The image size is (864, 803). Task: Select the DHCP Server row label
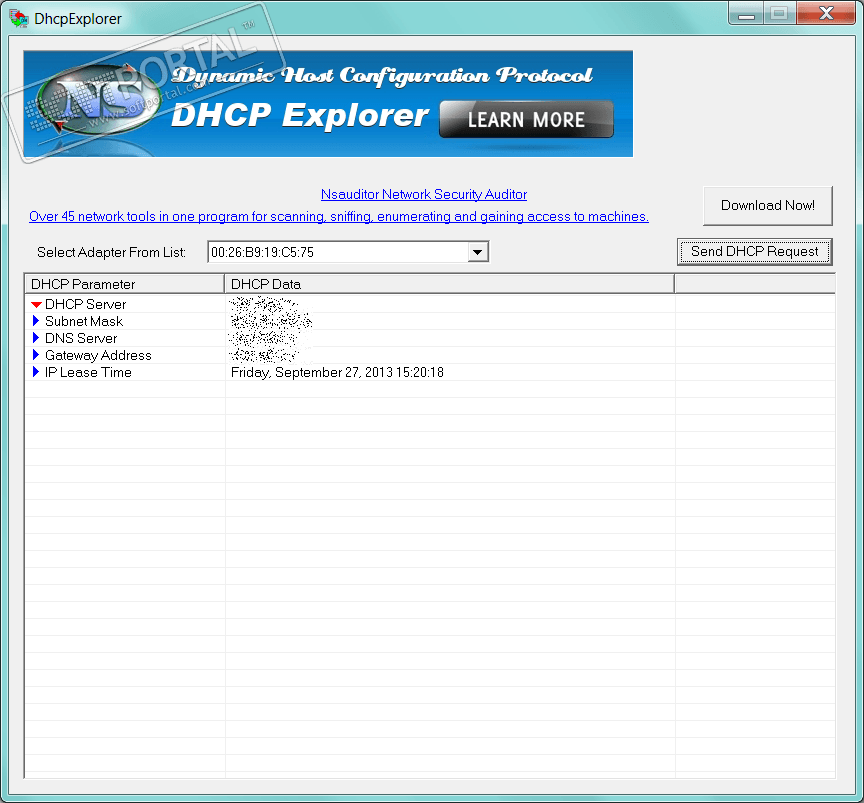point(85,304)
